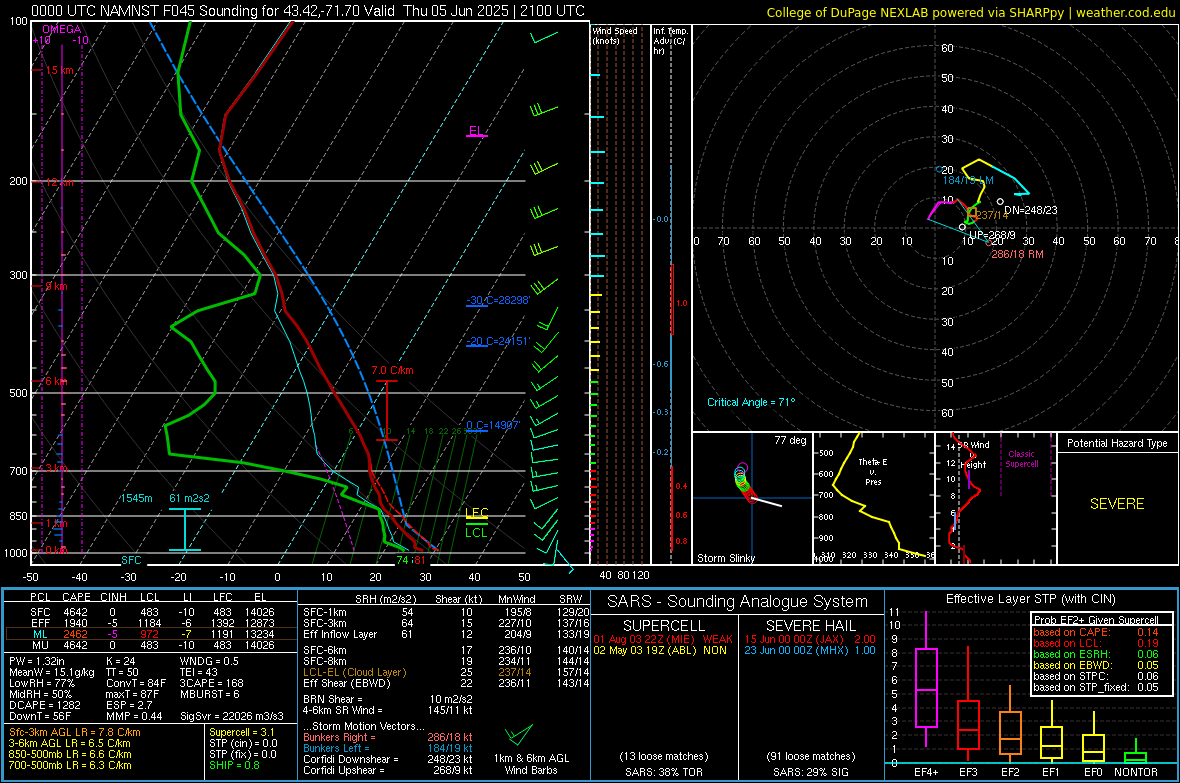Click '700-500mb LR = 6.3 C/km'
The image size is (1180, 783).
click(x=70, y=765)
